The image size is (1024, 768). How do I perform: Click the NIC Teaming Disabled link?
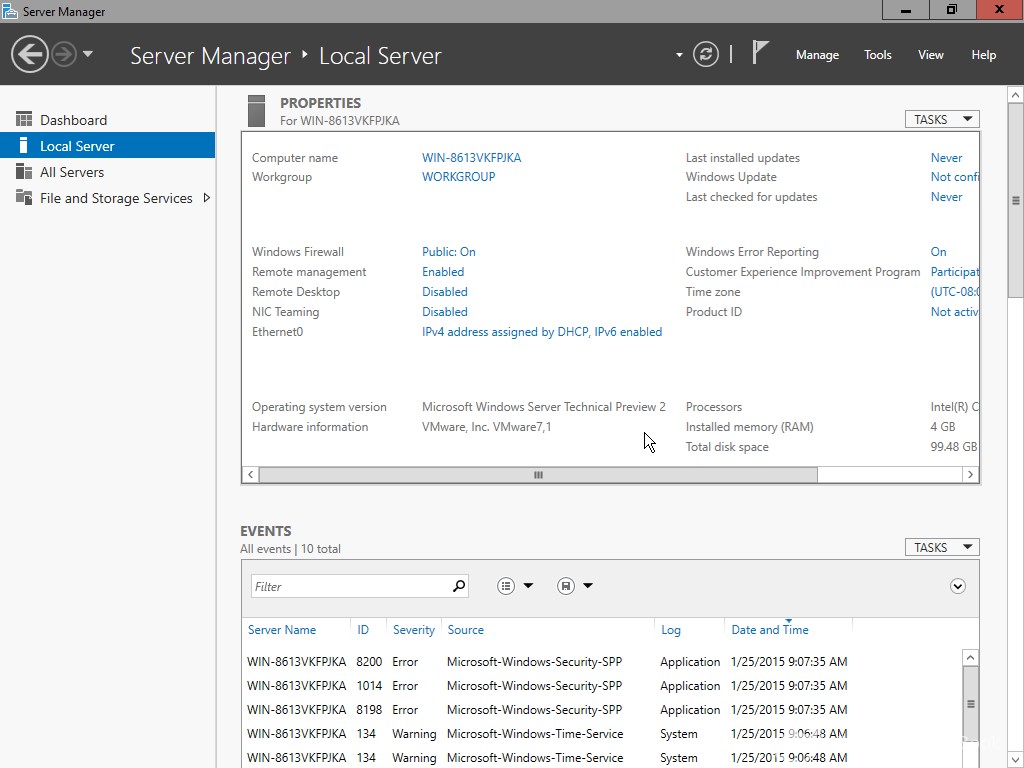click(x=445, y=312)
